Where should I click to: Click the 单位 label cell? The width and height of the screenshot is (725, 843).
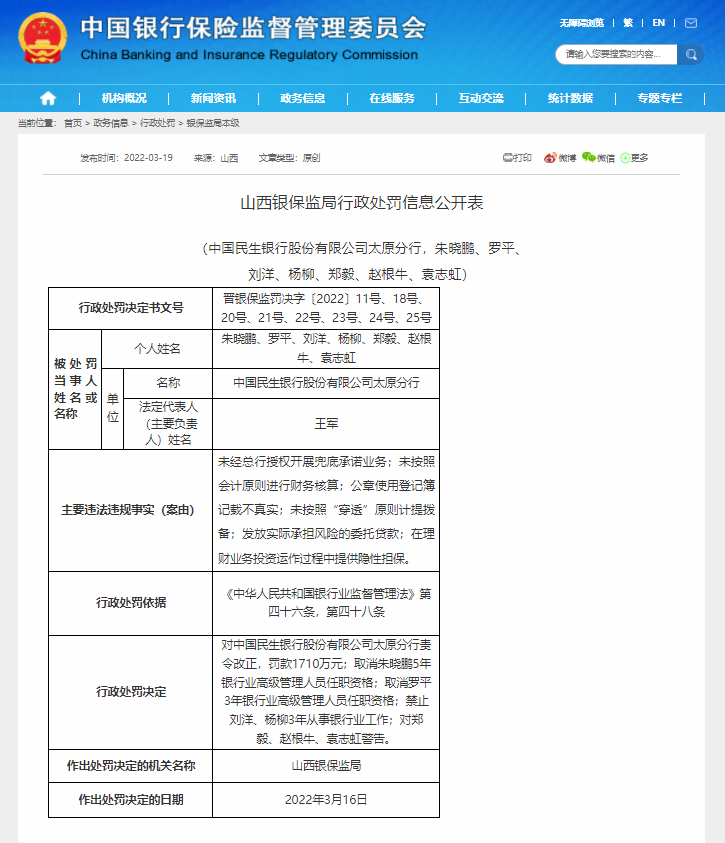coord(112,409)
